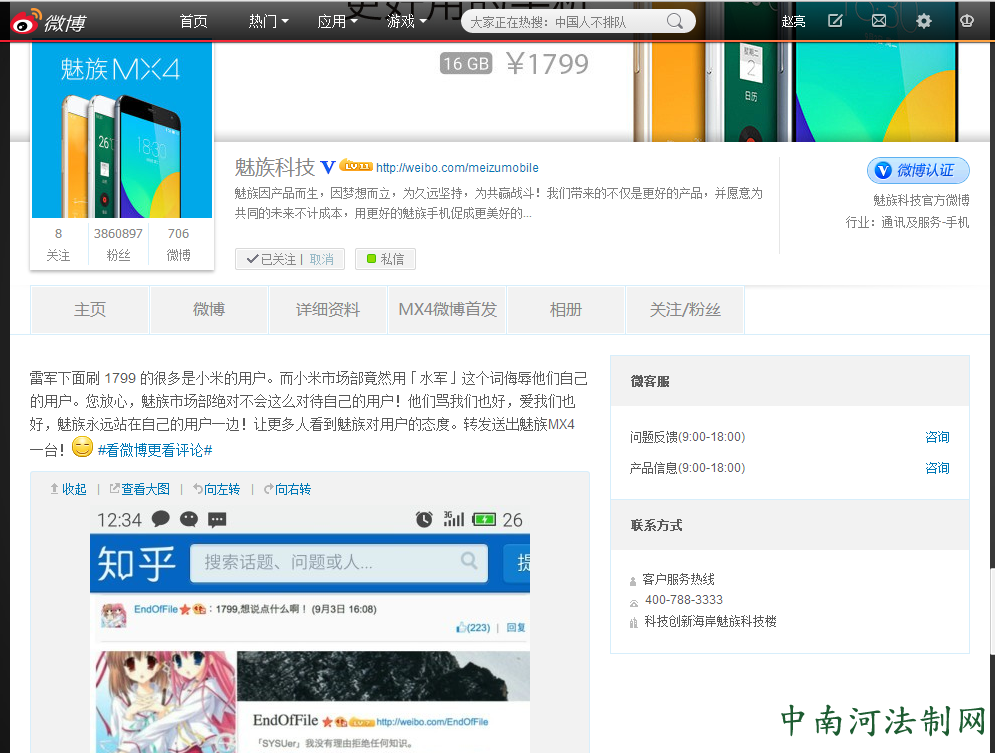Screen dimensions: 995x753
Task: Switch to the 主页 tab
Action: (89, 310)
